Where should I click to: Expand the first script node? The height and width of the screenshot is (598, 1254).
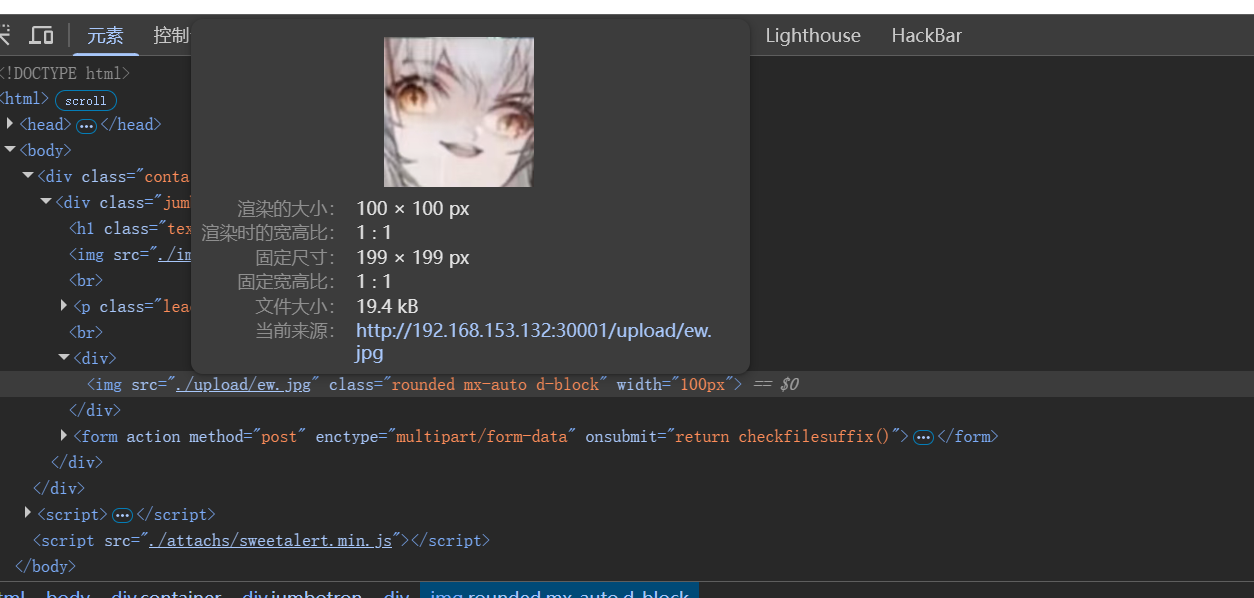pos(28,514)
